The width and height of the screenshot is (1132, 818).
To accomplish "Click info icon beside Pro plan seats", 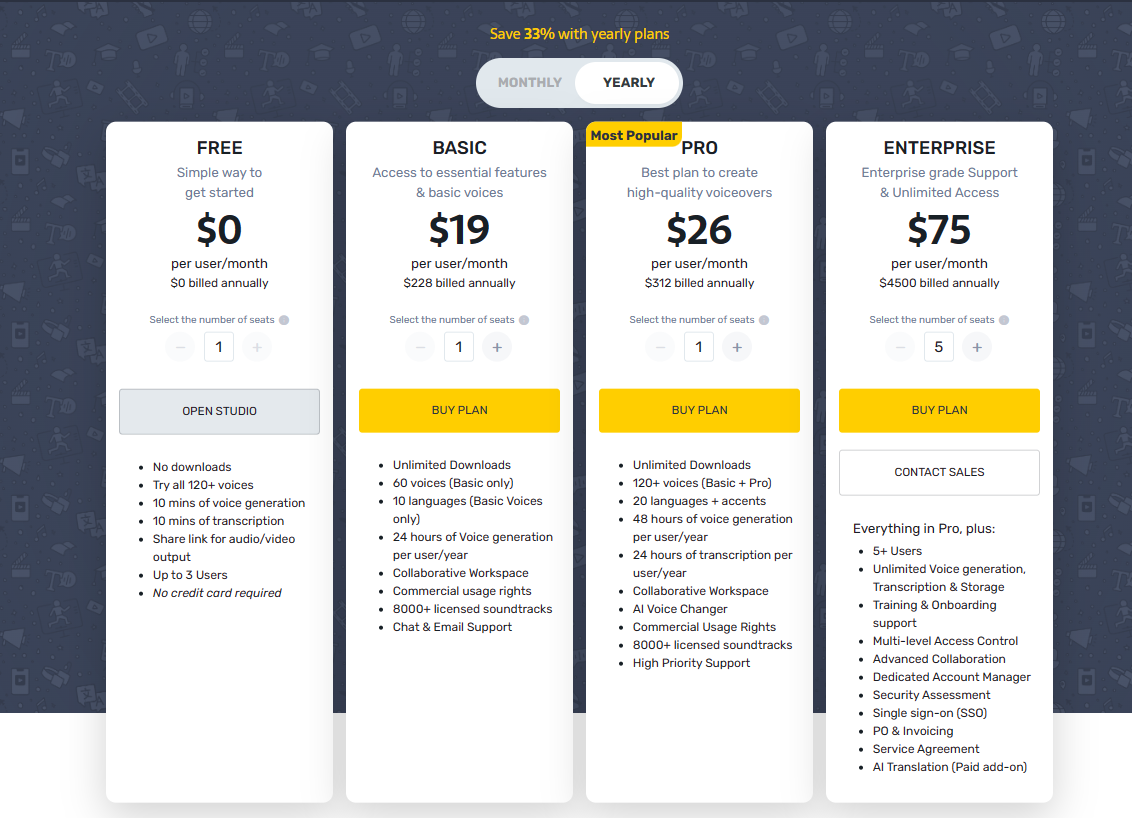I will coord(764,320).
